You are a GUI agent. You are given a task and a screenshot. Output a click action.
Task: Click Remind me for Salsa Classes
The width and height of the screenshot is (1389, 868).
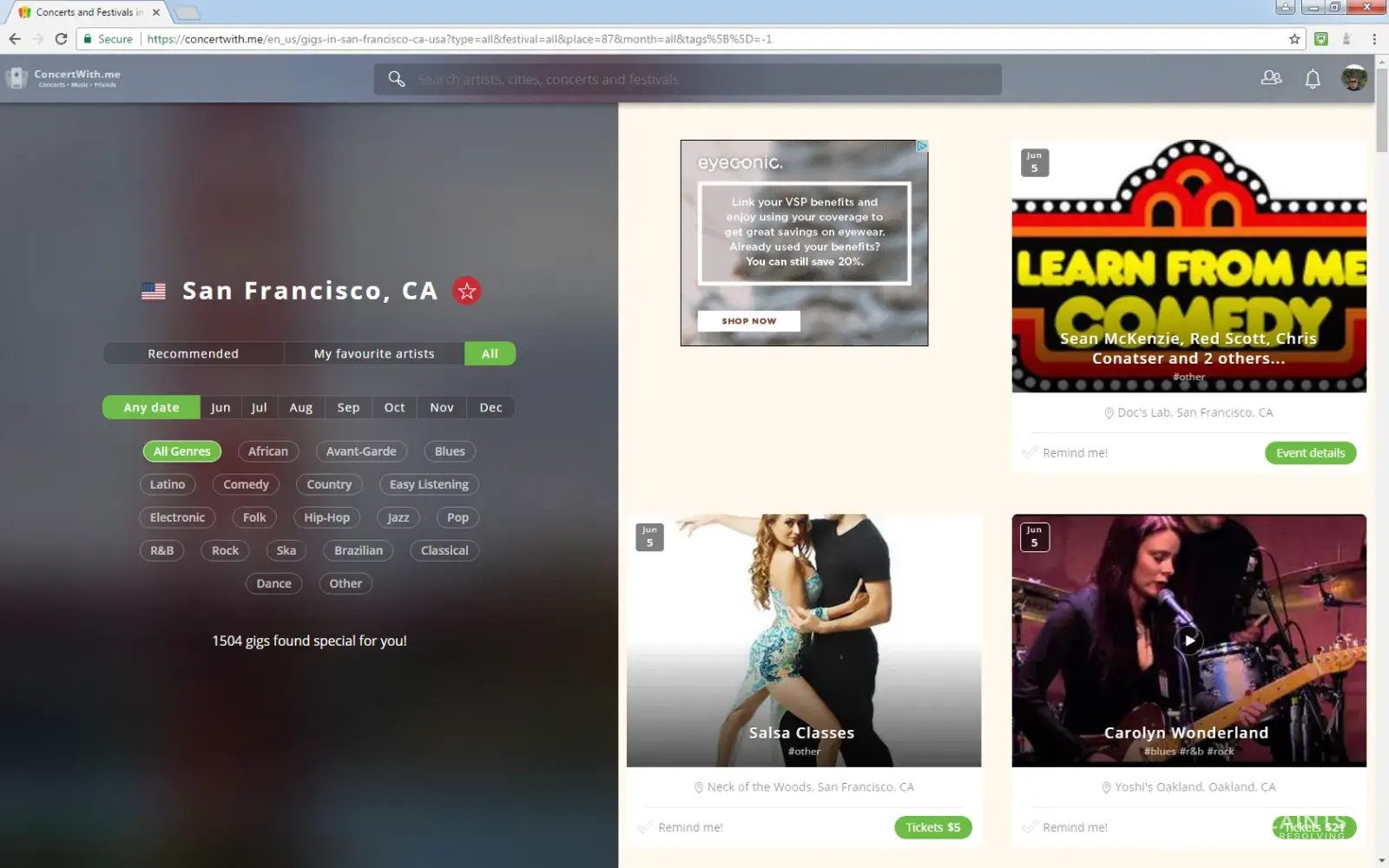(x=681, y=827)
